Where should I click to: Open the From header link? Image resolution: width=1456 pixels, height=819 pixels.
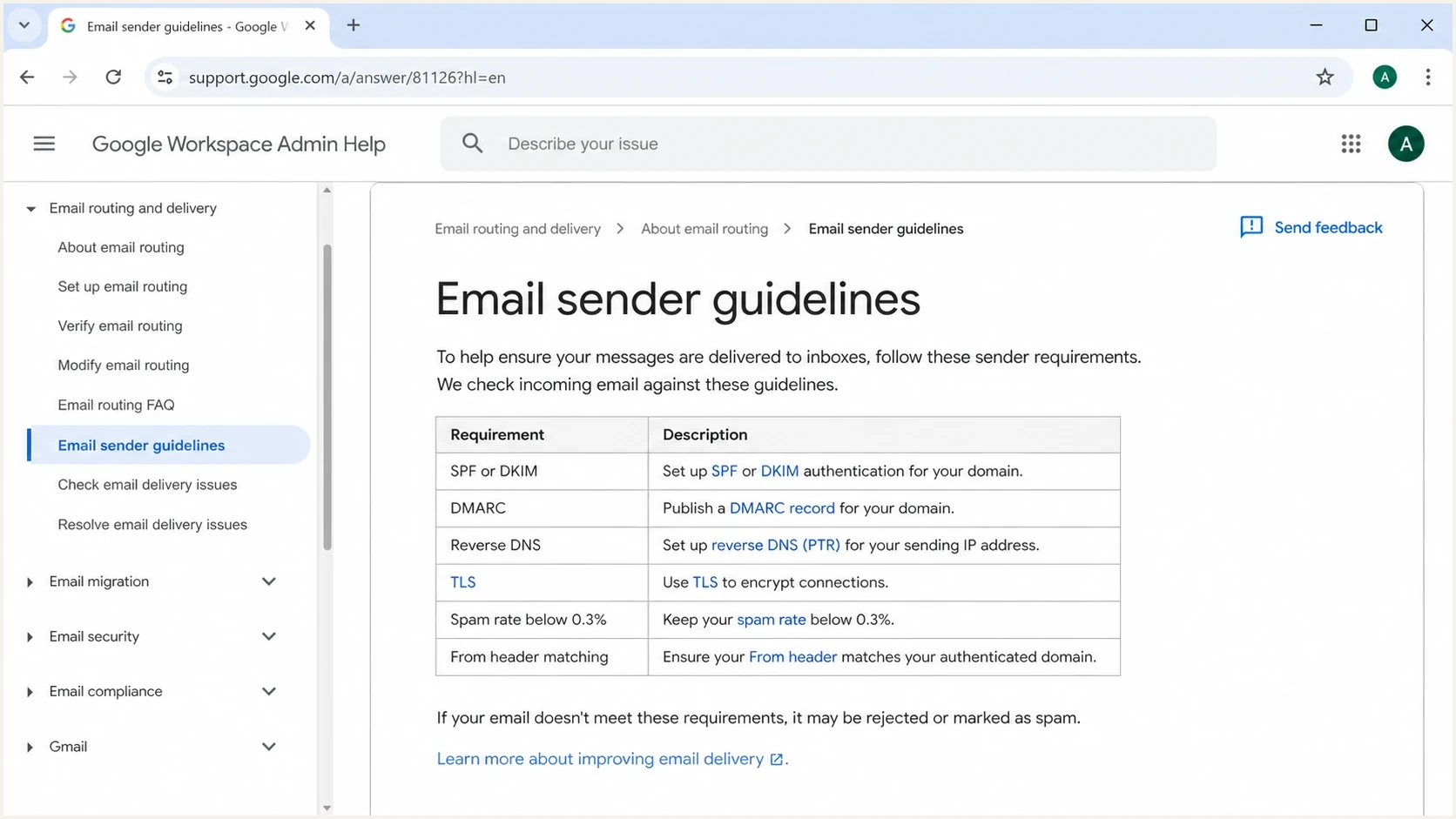coord(792,657)
